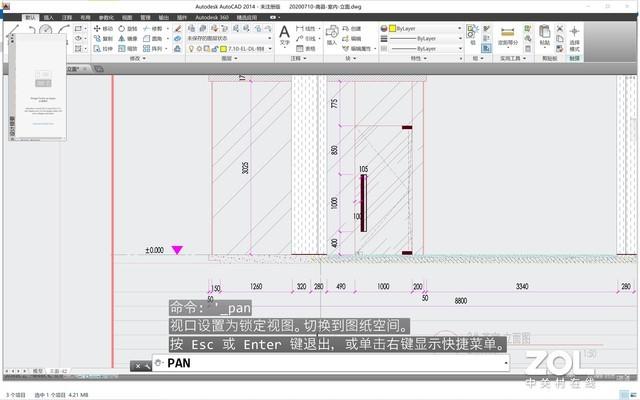
Task: Select the Rotate tool icon
Action: pyautogui.click(x=122, y=29)
